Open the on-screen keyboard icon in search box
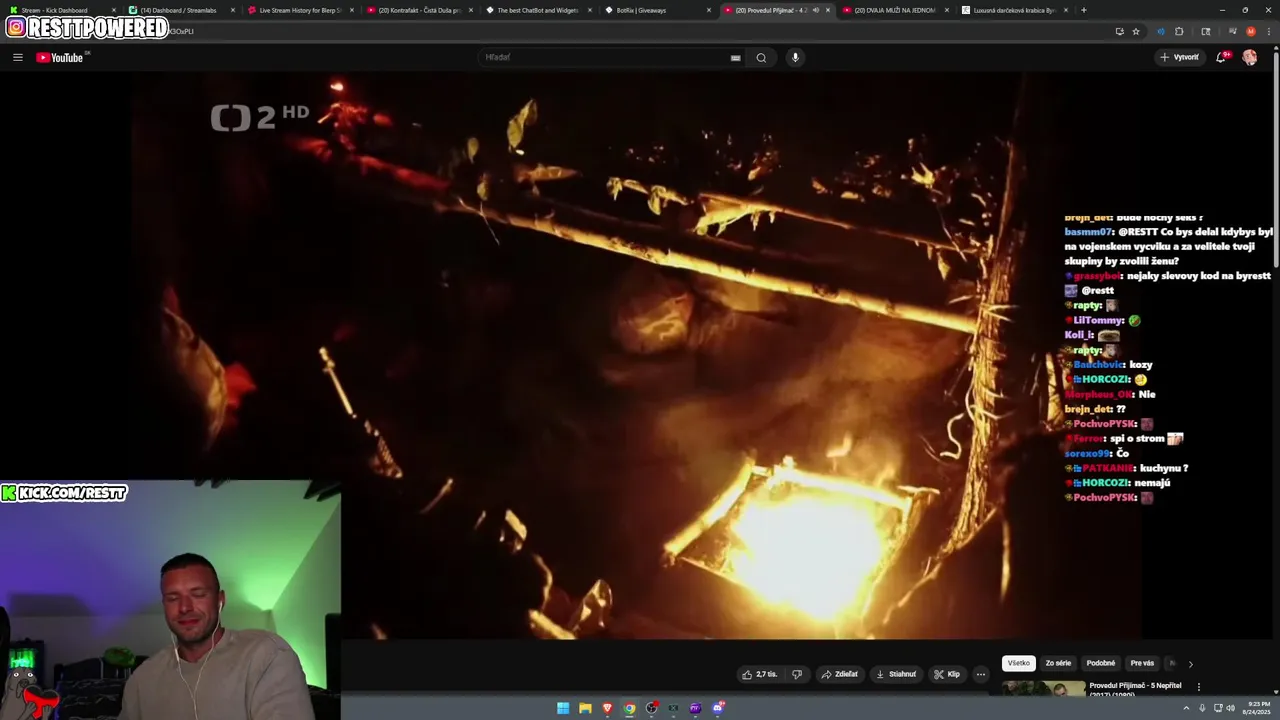This screenshot has height=720, width=1280. [735, 57]
